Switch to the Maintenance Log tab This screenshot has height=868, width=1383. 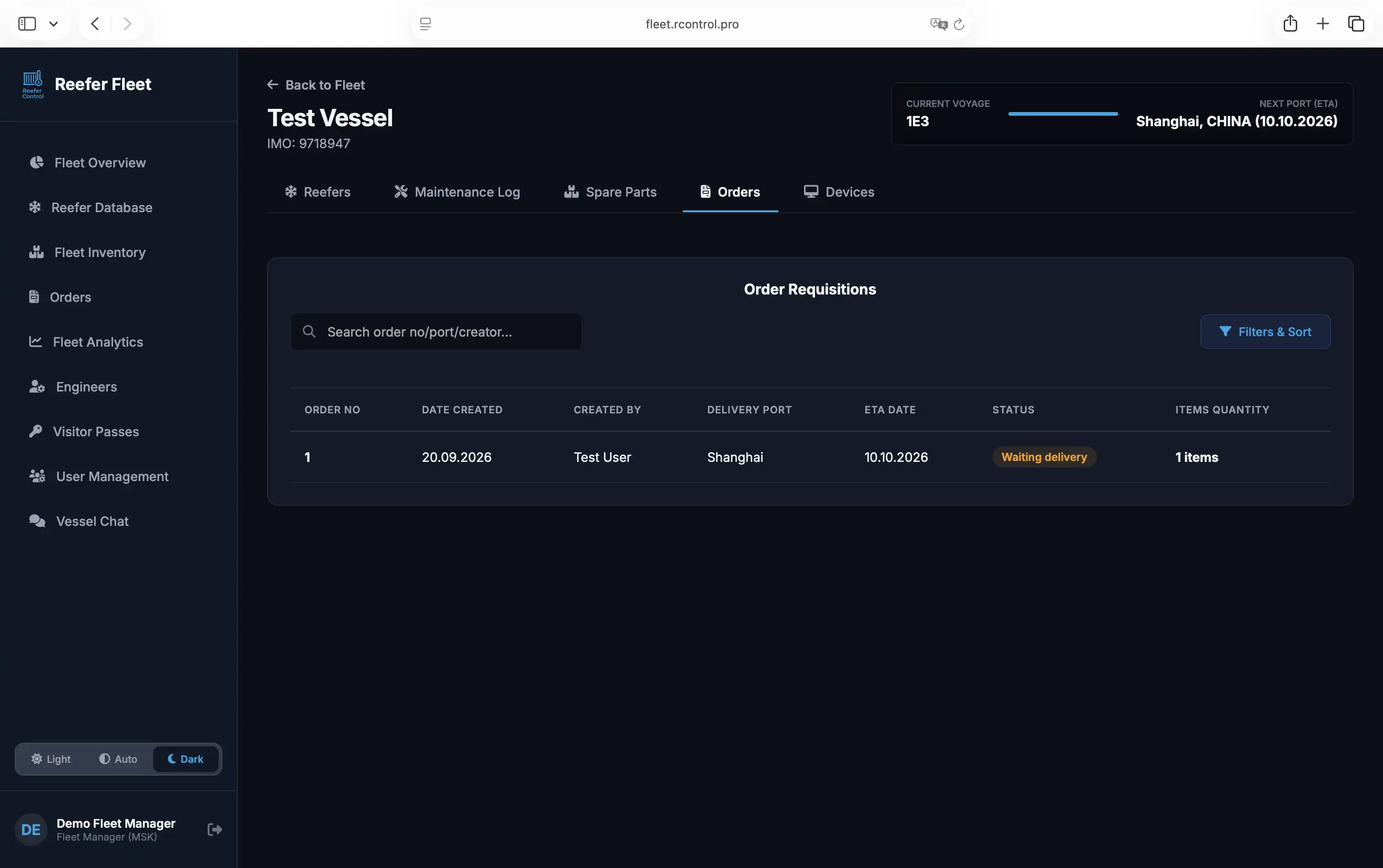[457, 192]
